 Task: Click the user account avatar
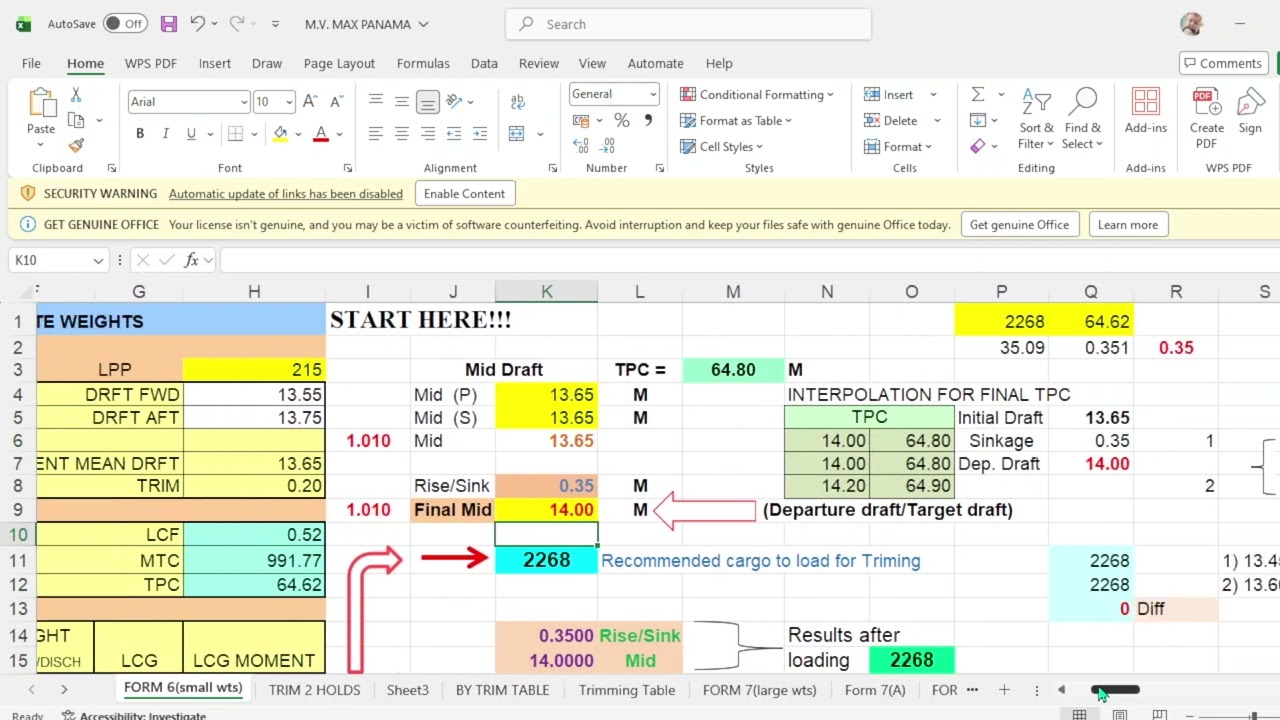(1191, 24)
